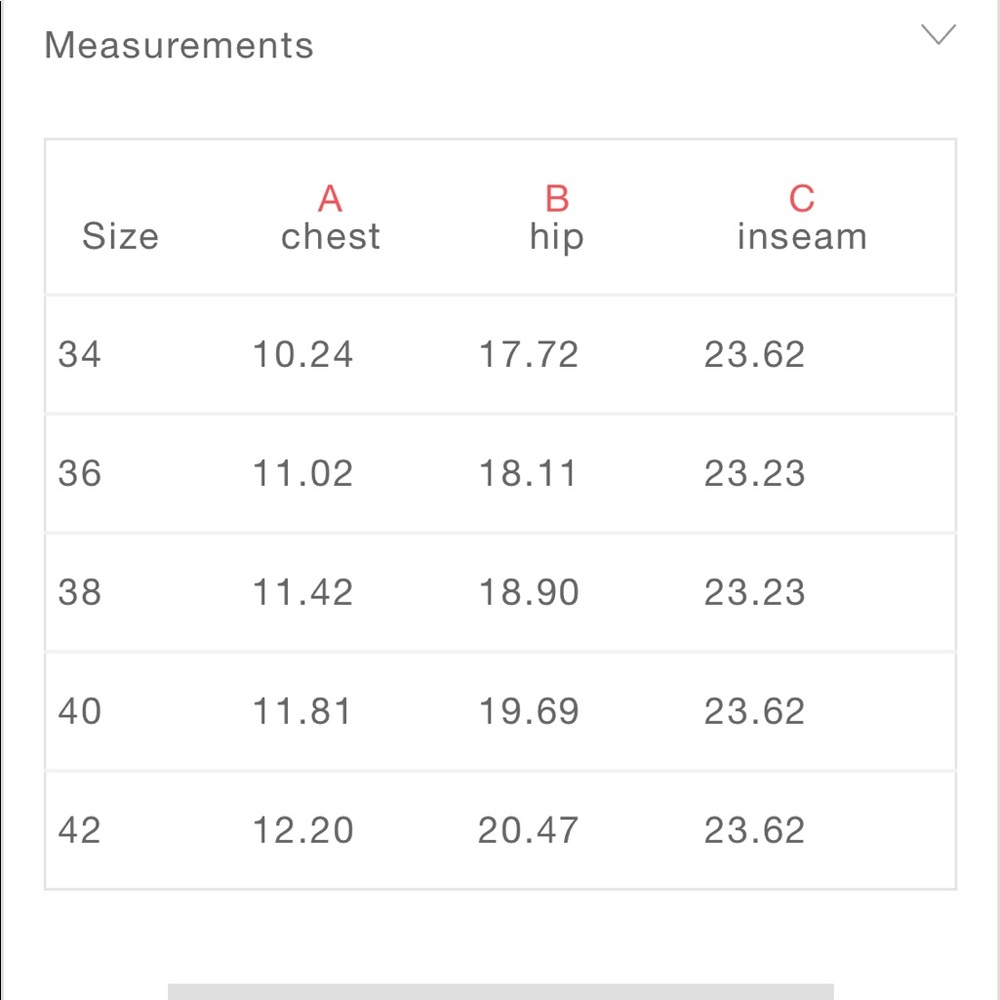1000x1000 pixels.
Task: Select inseam value in size 34 row
Action: 754,355
